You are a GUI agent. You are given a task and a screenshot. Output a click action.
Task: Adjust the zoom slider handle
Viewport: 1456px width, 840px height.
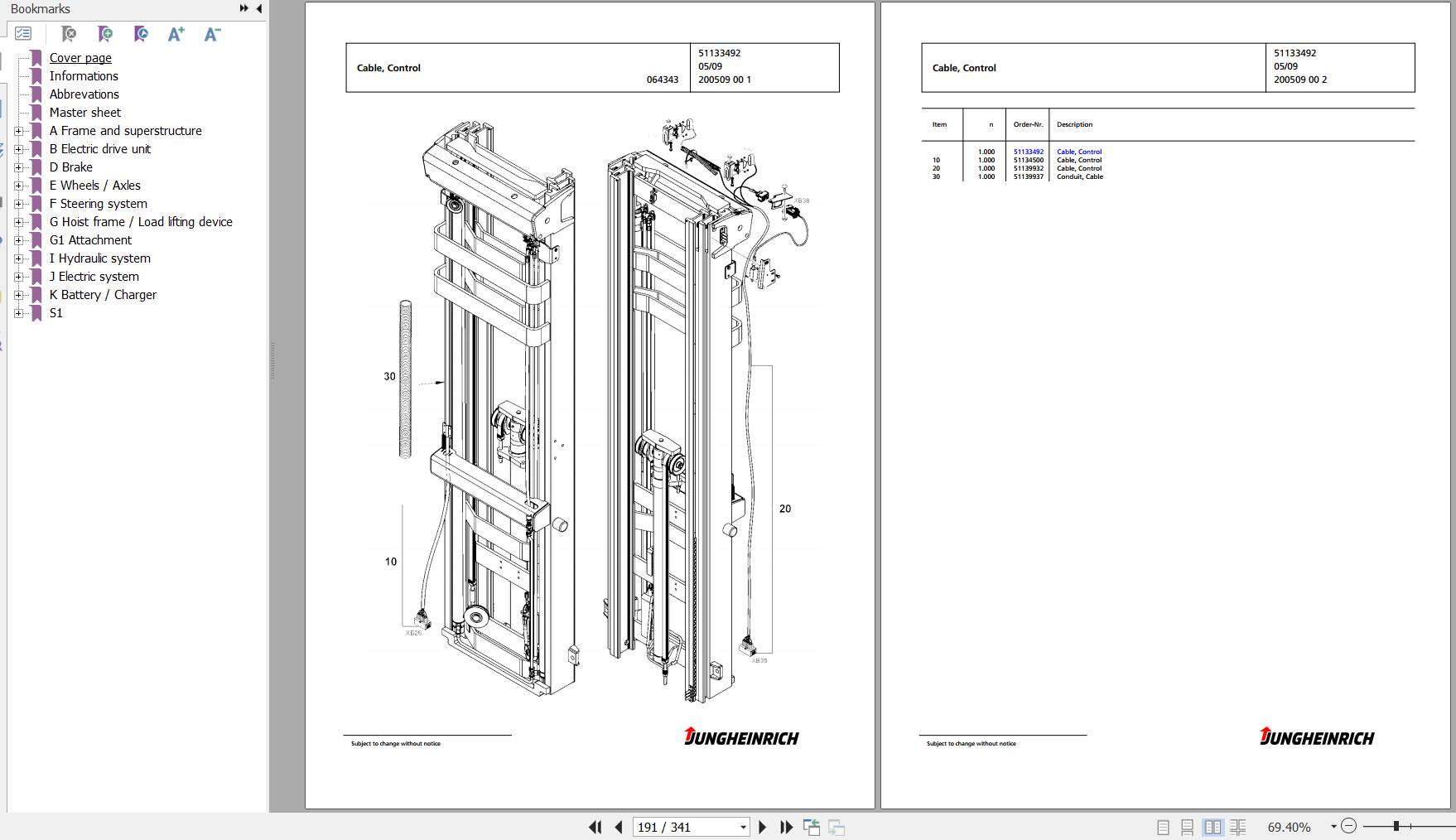click(1396, 826)
